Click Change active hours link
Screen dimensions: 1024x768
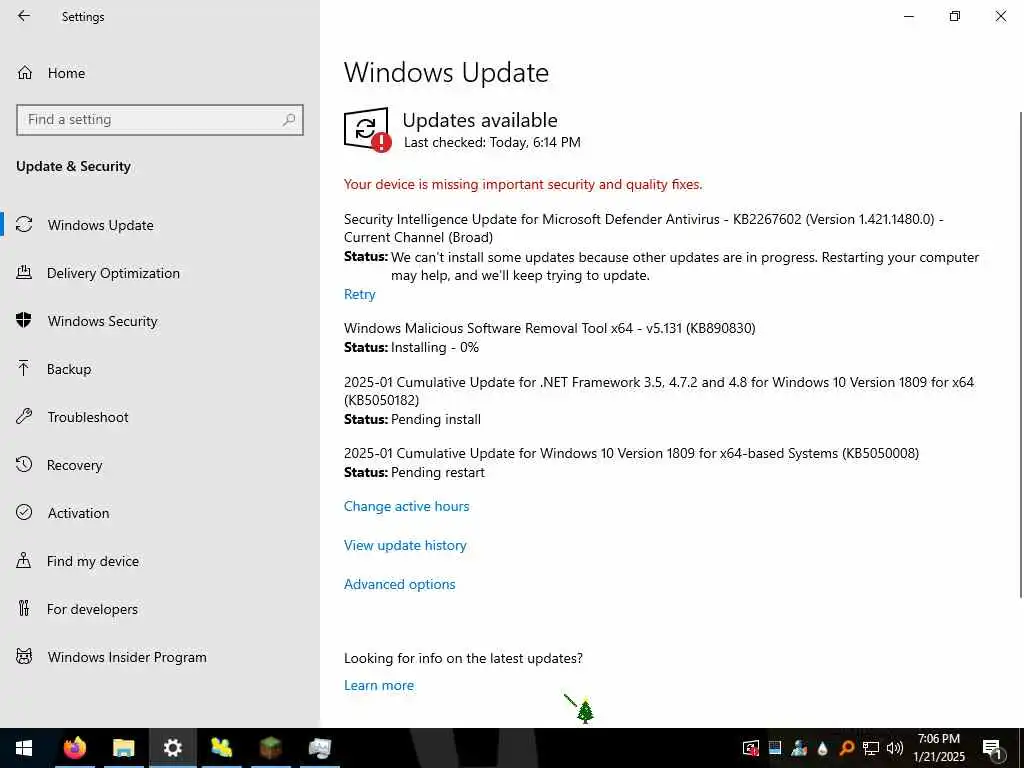pyautogui.click(x=406, y=506)
